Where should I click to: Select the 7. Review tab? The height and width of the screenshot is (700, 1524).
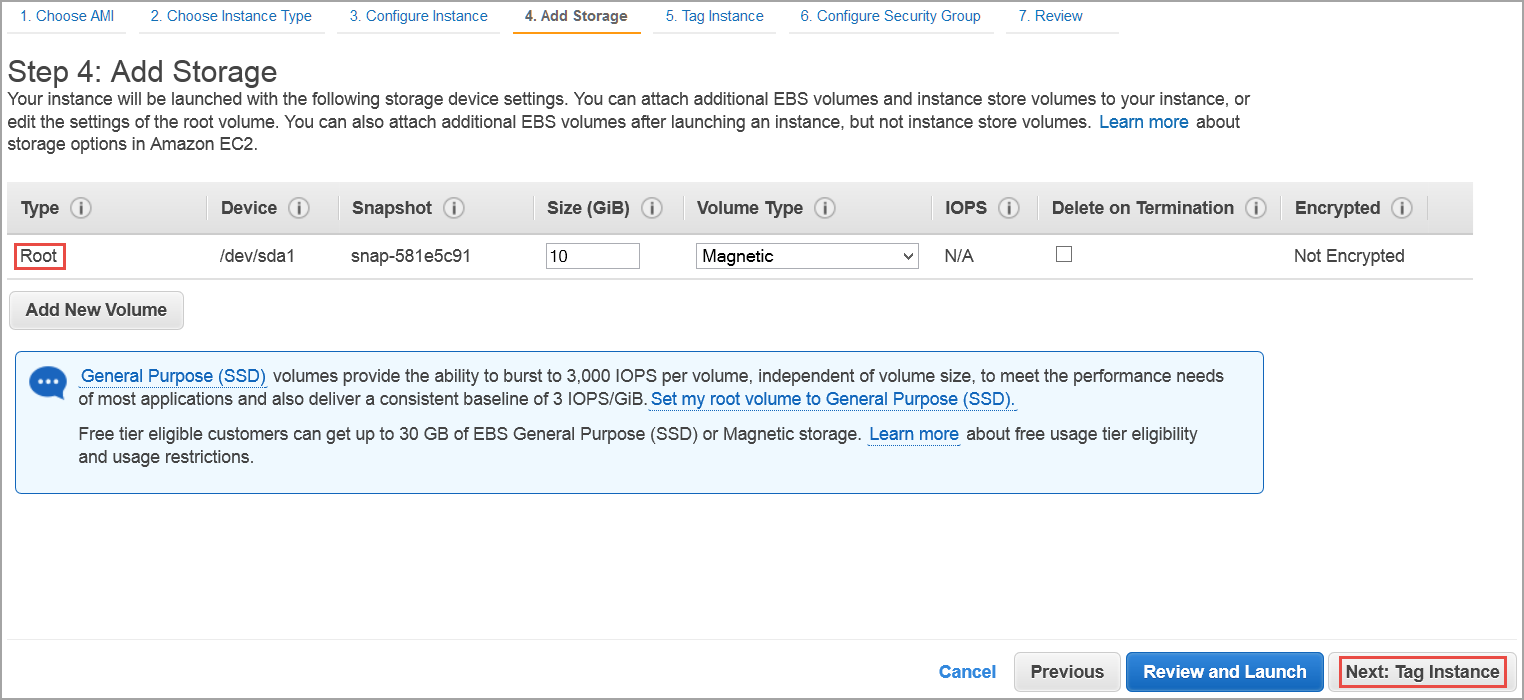[1050, 16]
